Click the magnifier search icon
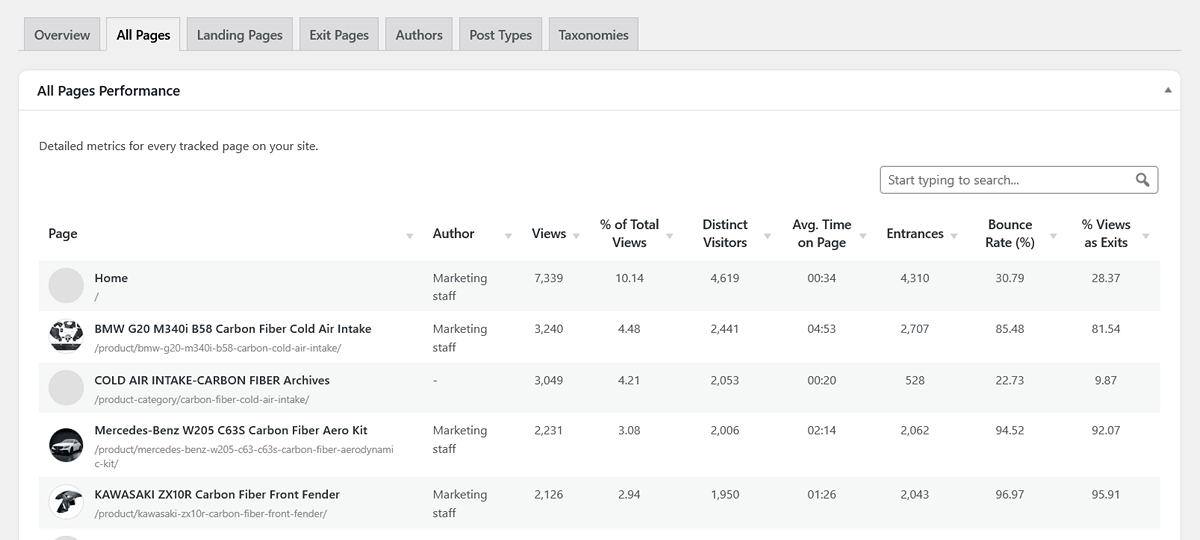Viewport: 1200px width, 540px height. (x=1143, y=180)
